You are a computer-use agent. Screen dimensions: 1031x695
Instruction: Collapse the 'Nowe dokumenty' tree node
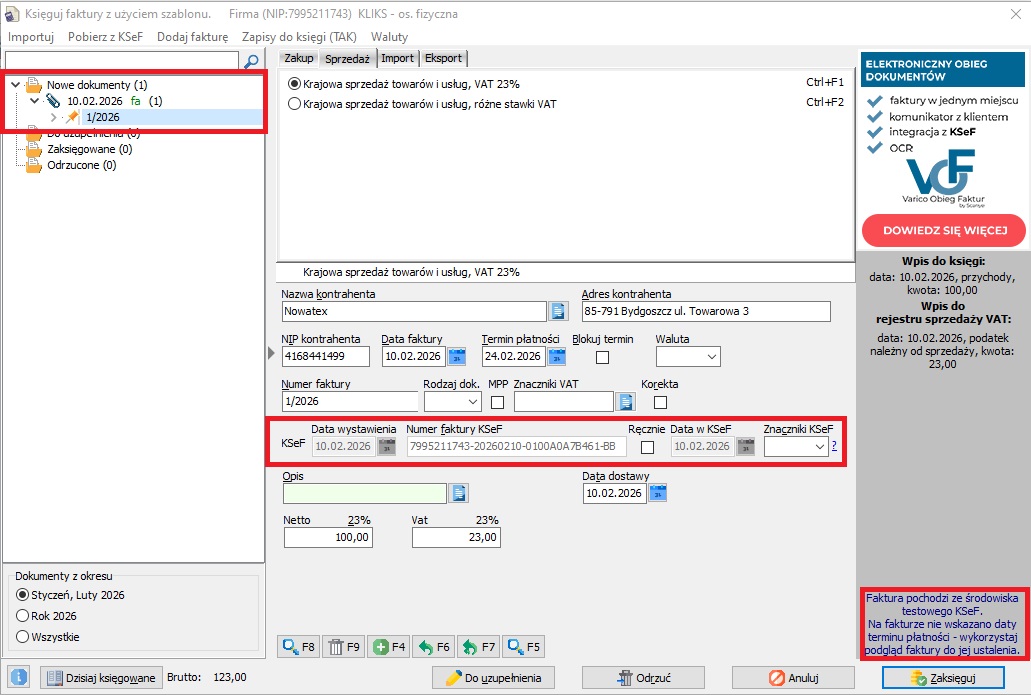pyautogui.click(x=15, y=85)
